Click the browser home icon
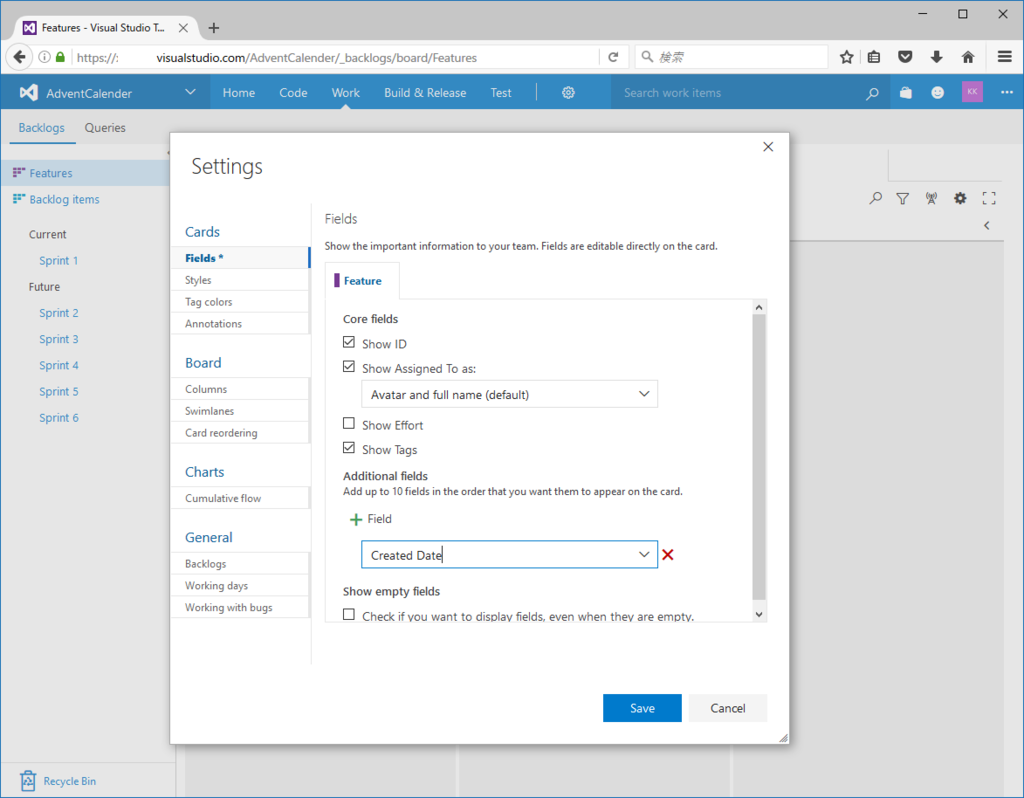This screenshot has width=1024, height=798. tap(968, 57)
